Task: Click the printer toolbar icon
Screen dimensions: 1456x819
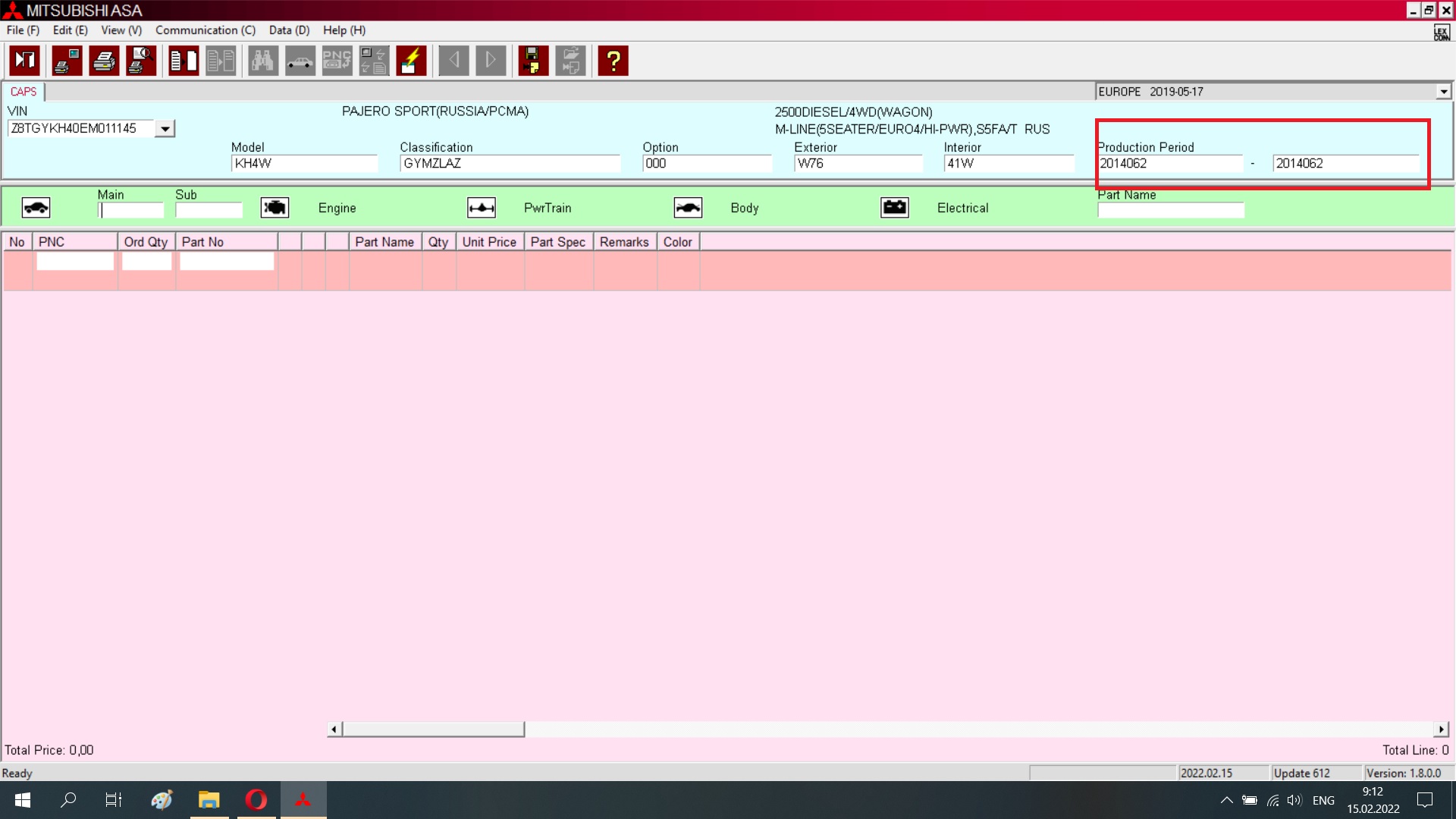Action: pos(104,61)
